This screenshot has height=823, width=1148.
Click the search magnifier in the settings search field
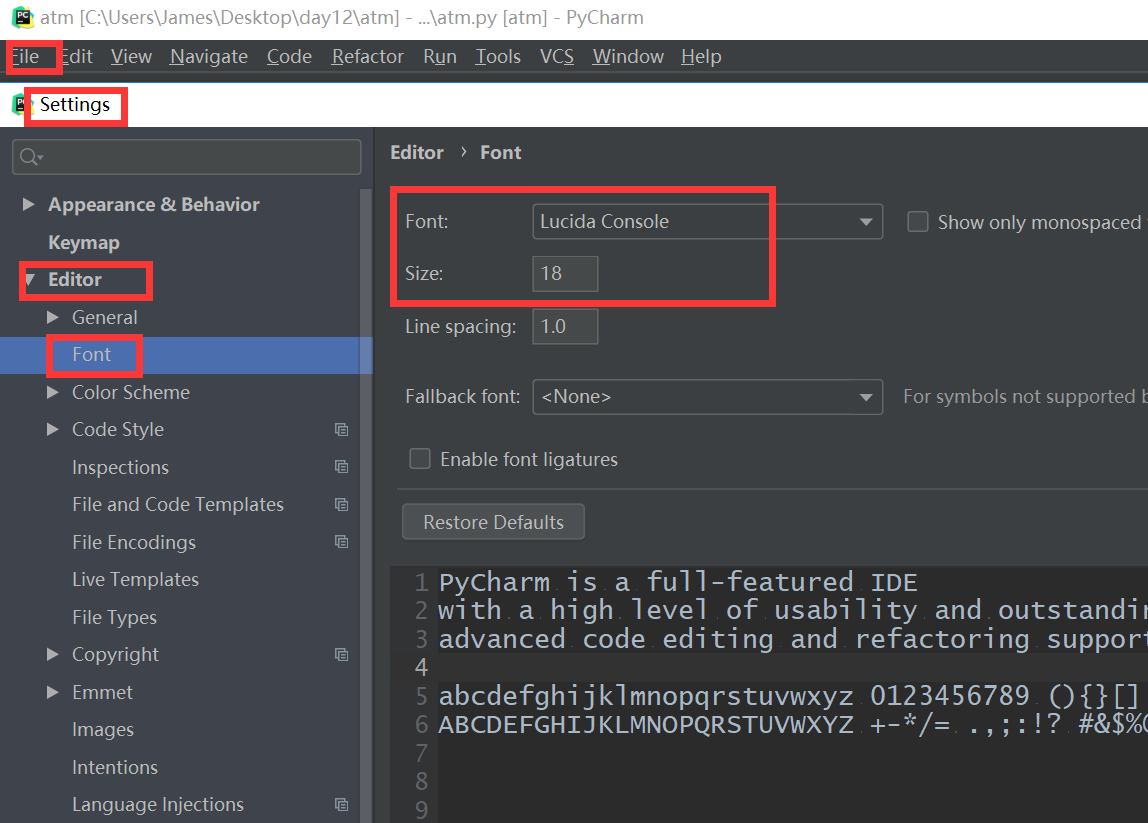click(29, 157)
